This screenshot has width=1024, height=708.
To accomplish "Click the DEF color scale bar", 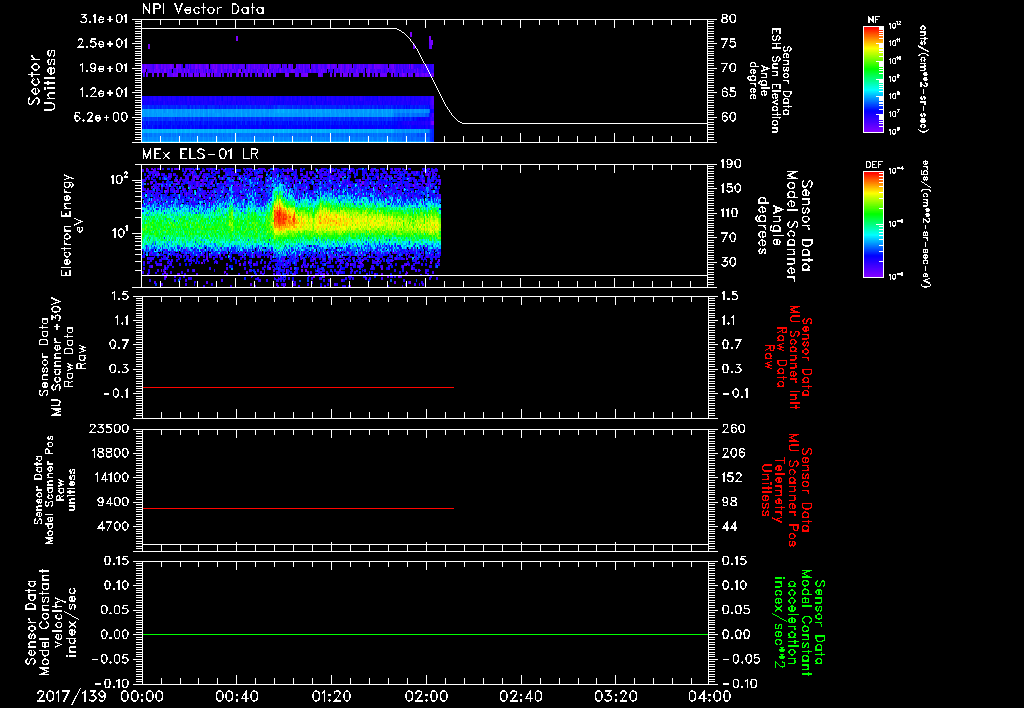I will 873,224.
